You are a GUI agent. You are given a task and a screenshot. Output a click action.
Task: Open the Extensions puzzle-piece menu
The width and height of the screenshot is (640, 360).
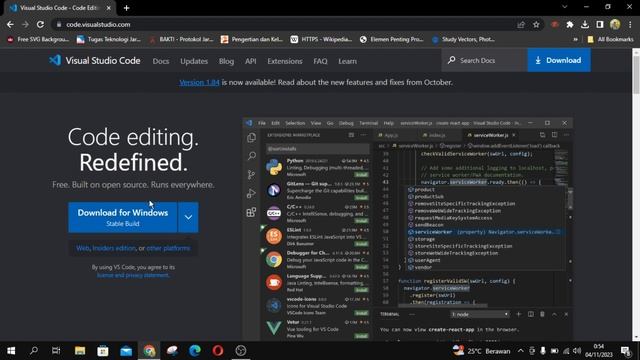pyautogui.click(x=569, y=25)
